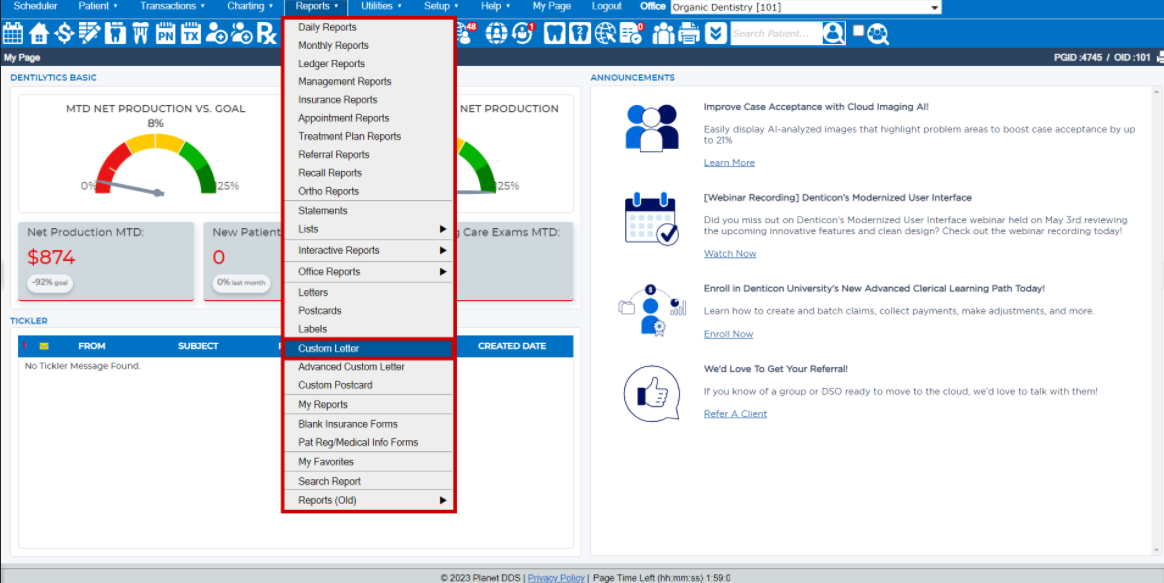Expand the Lists submenu
The image size is (1164, 583).
tap(368, 229)
